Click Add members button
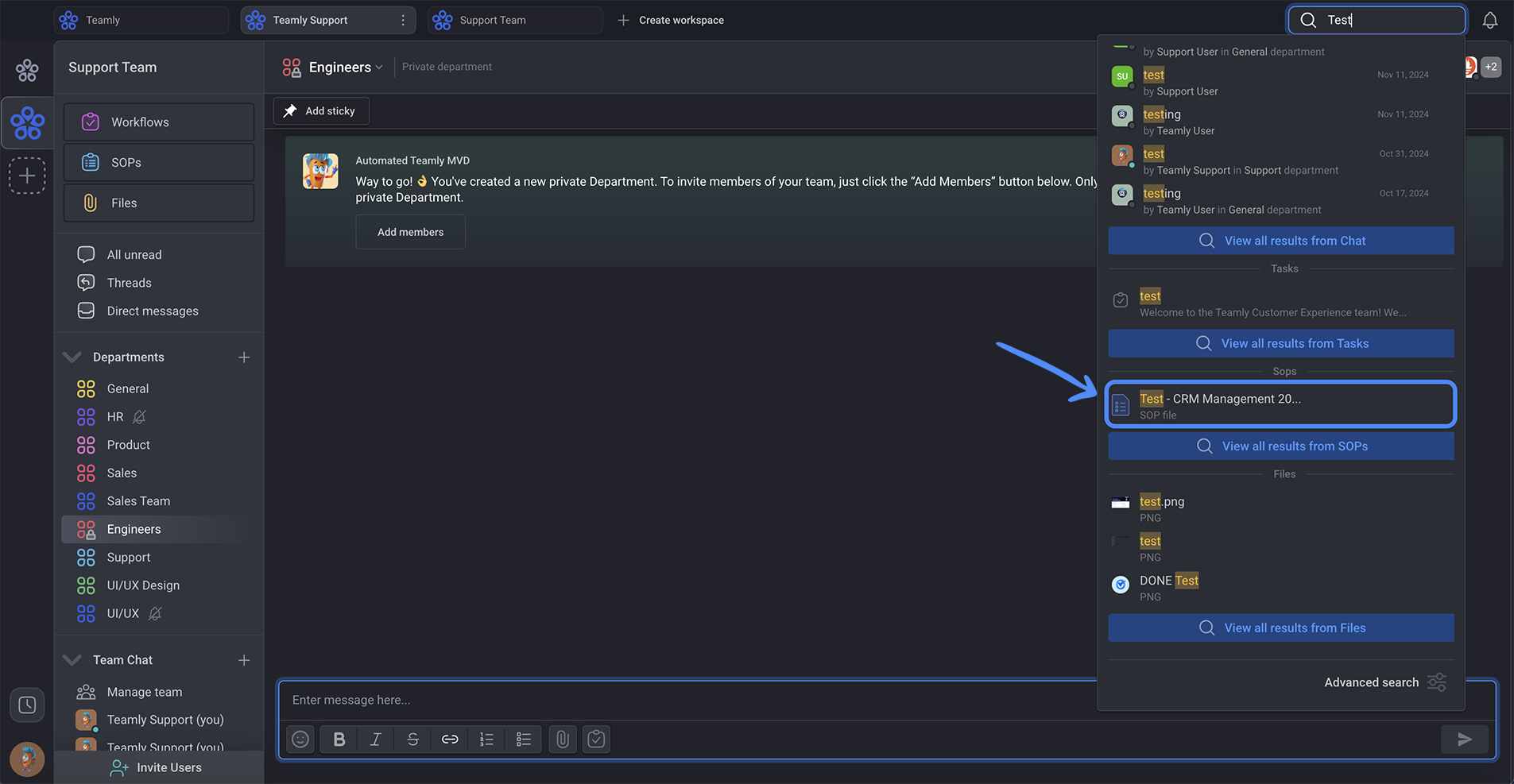This screenshot has height=784, width=1514. pos(410,232)
